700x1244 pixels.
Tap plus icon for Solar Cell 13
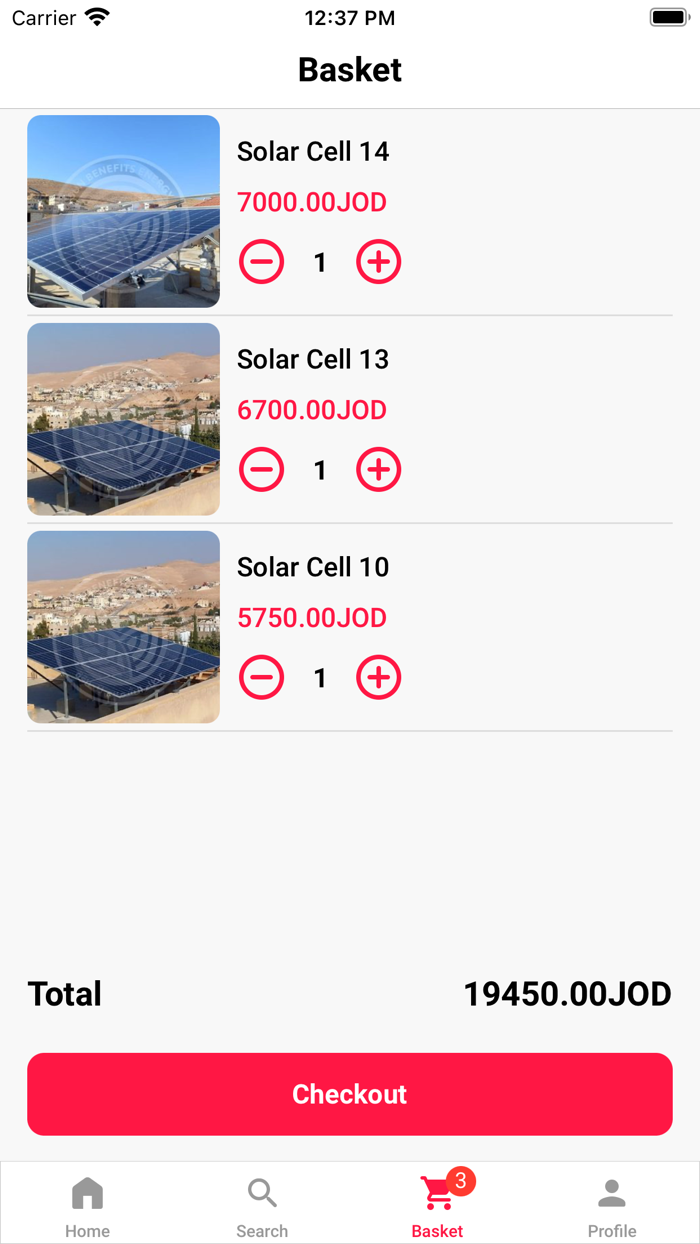point(379,470)
